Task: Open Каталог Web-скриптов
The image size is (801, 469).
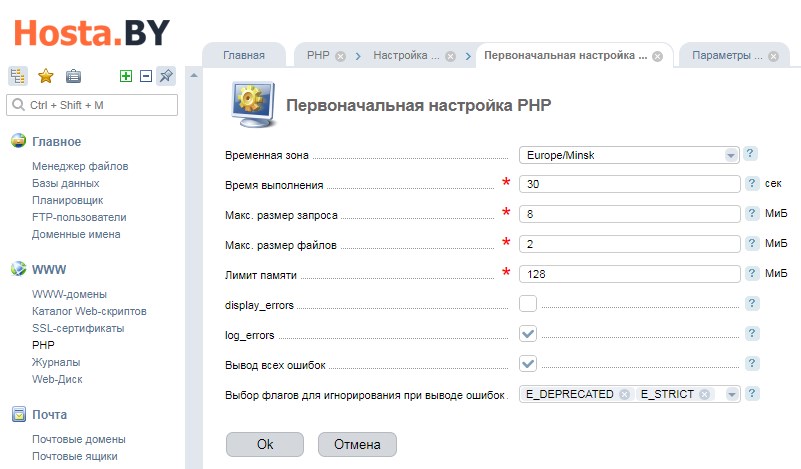Action: point(89,311)
